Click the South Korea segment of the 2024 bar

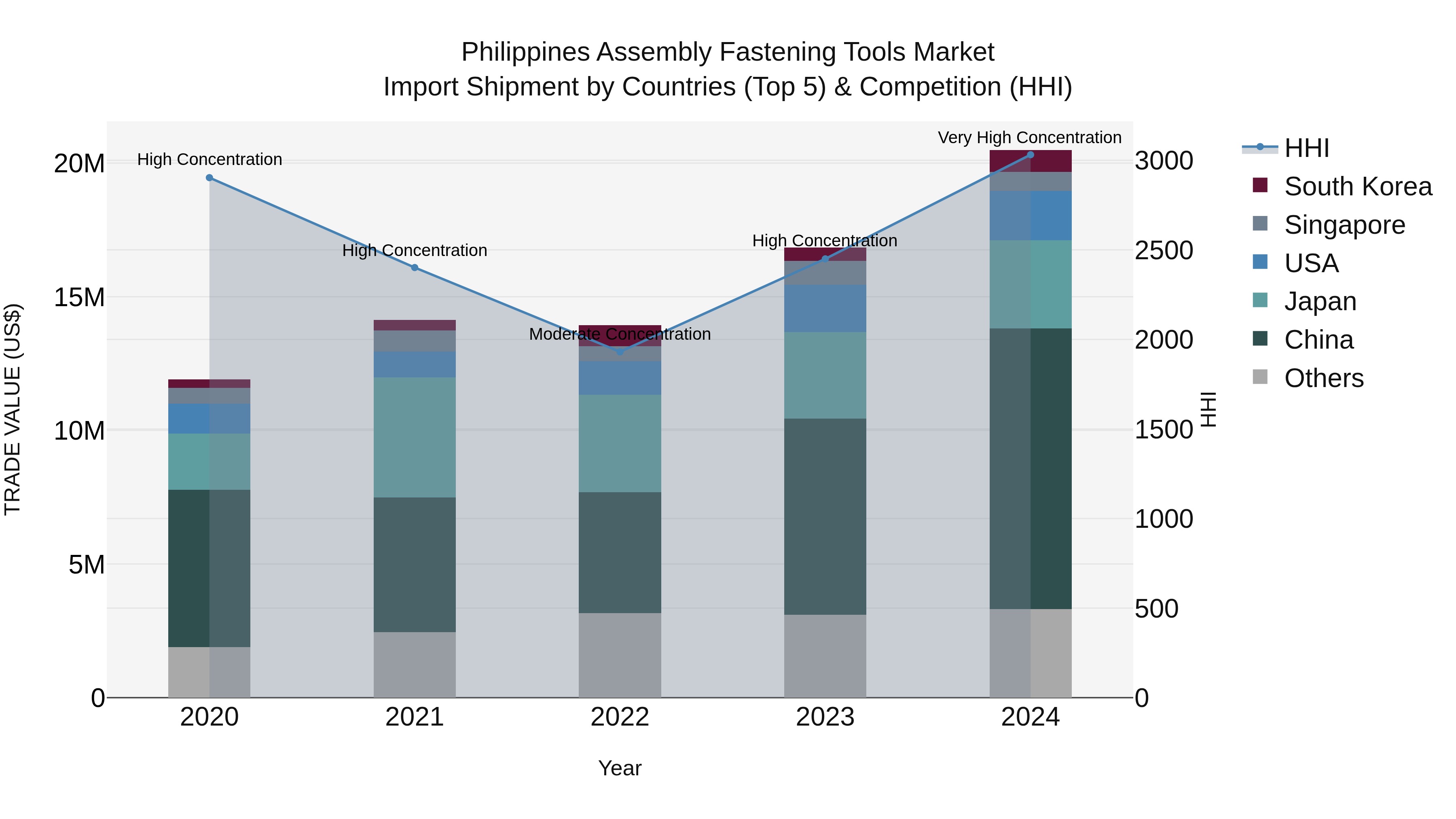point(1030,161)
